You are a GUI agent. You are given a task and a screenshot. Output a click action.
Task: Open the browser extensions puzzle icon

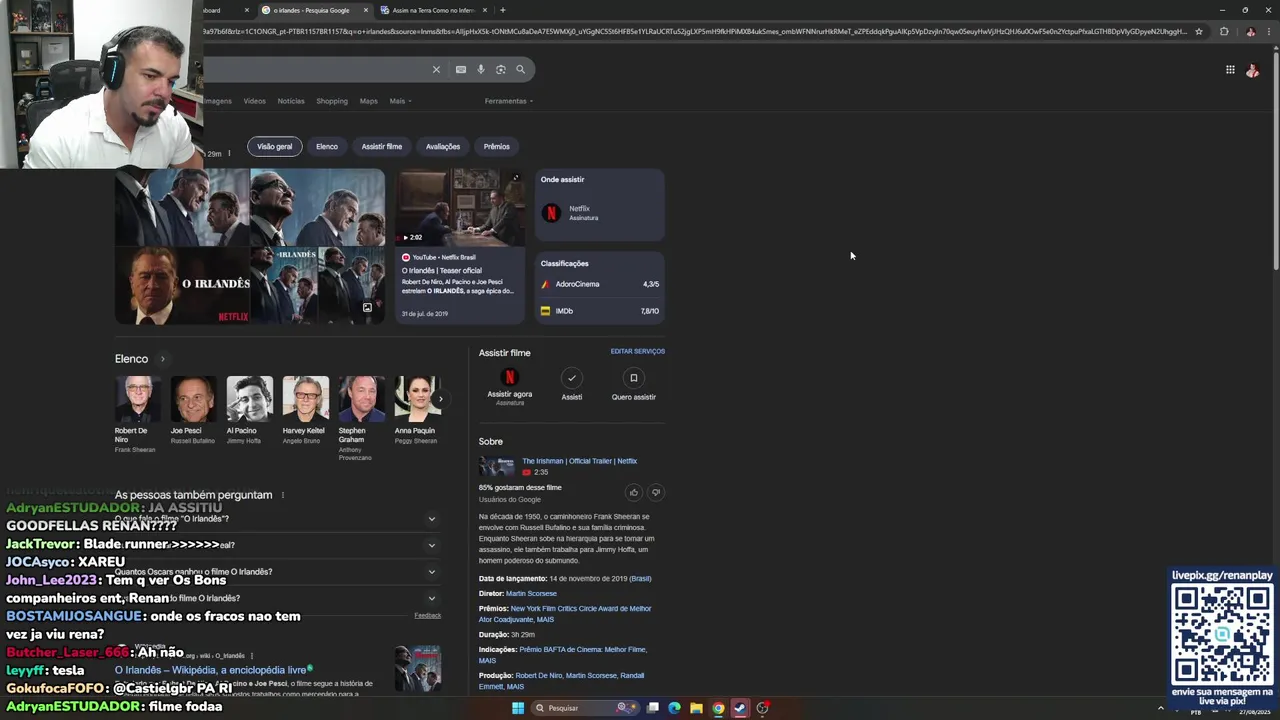click(x=1224, y=31)
